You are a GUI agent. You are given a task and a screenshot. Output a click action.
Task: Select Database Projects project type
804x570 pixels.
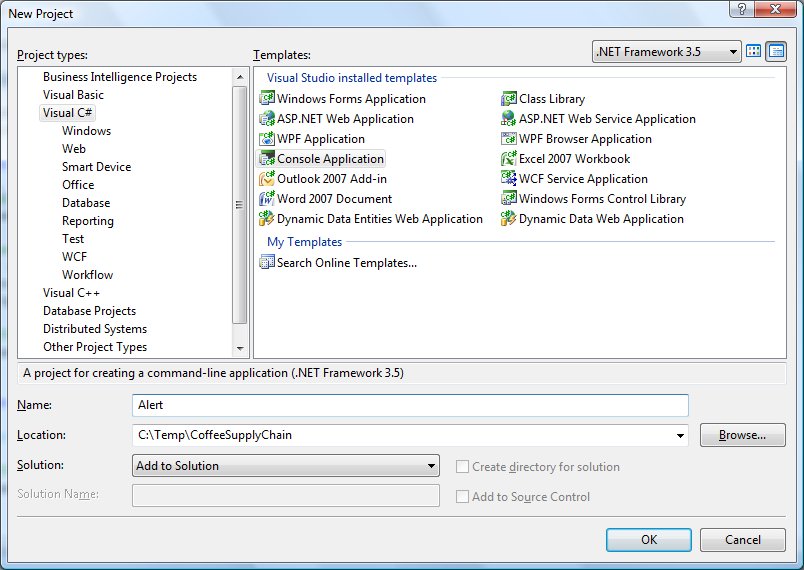coord(90,311)
